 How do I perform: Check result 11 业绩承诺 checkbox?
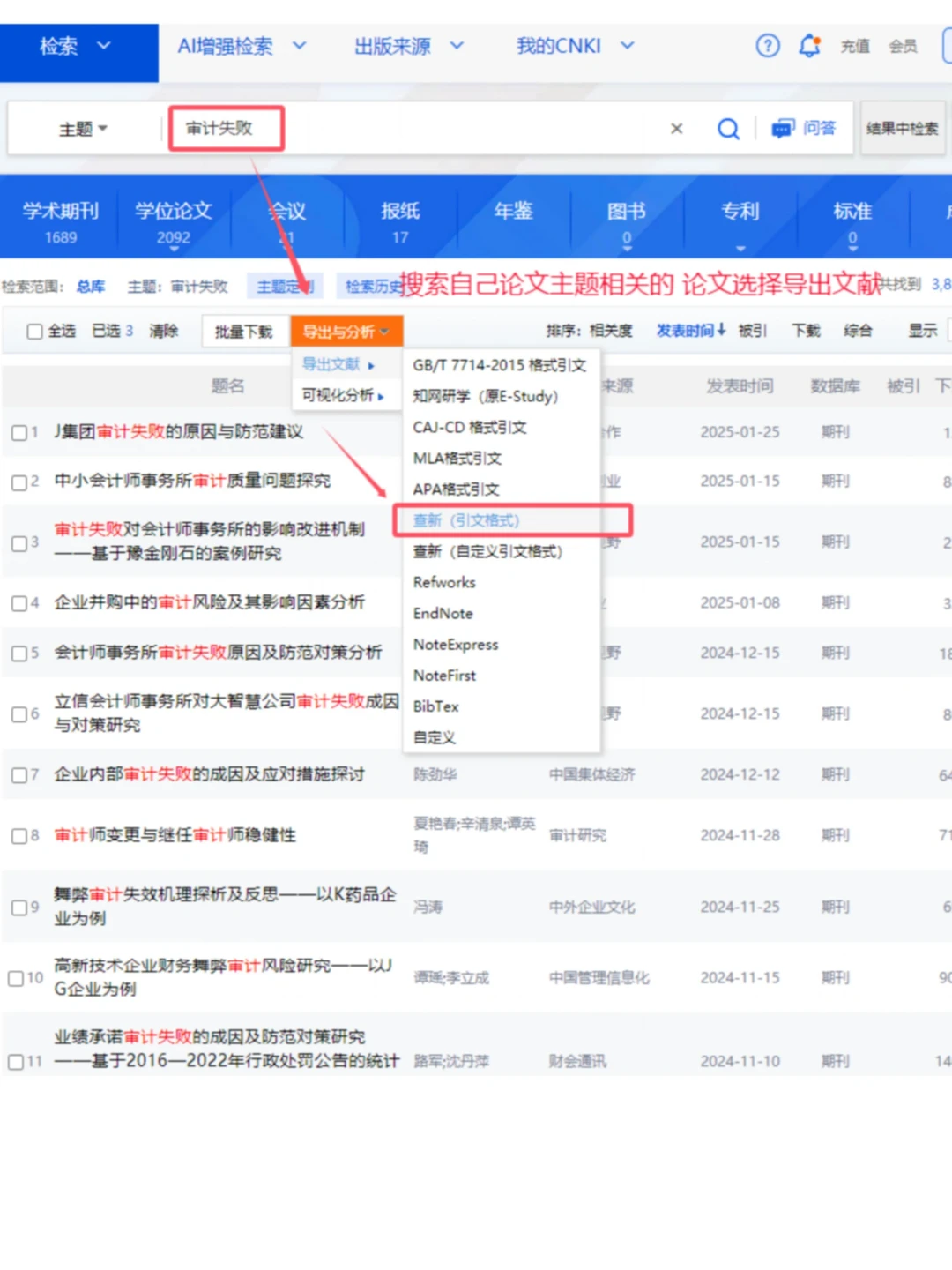tap(16, 1062)
